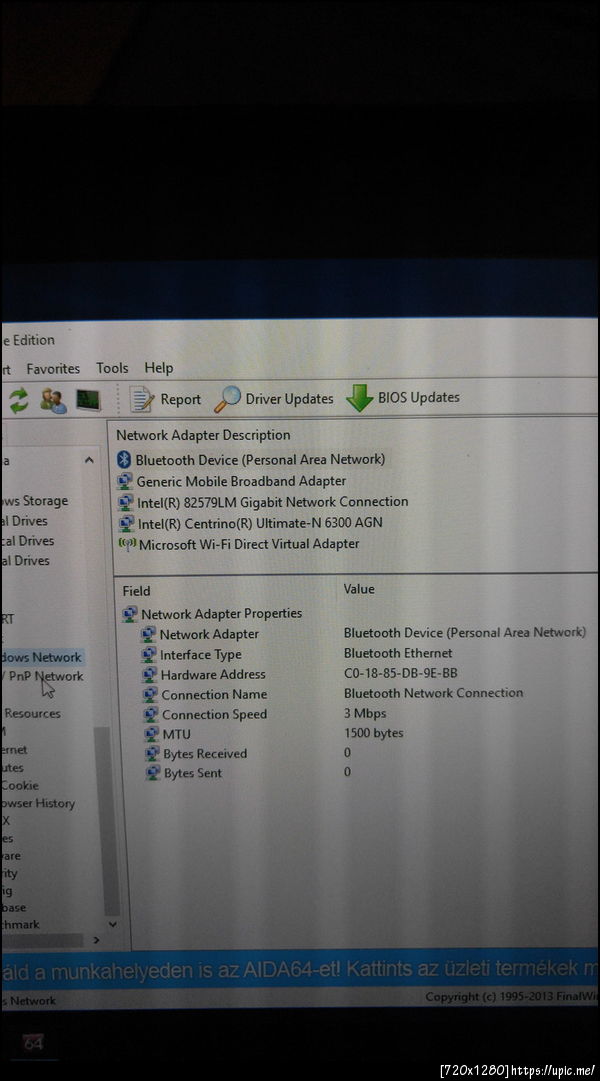600x1081 pixels.
Task: Click the Driver Updates magnifier icon
Action: [x=227, y=399]
